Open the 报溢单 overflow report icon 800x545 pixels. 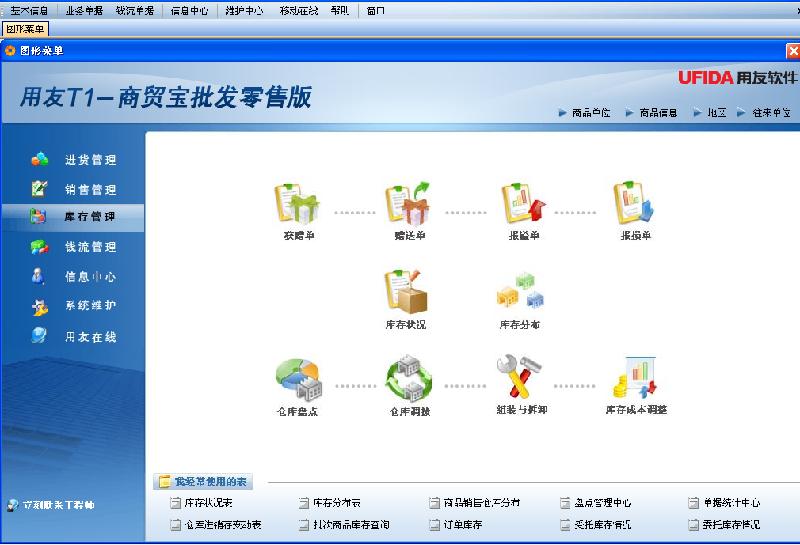[523, 204]
